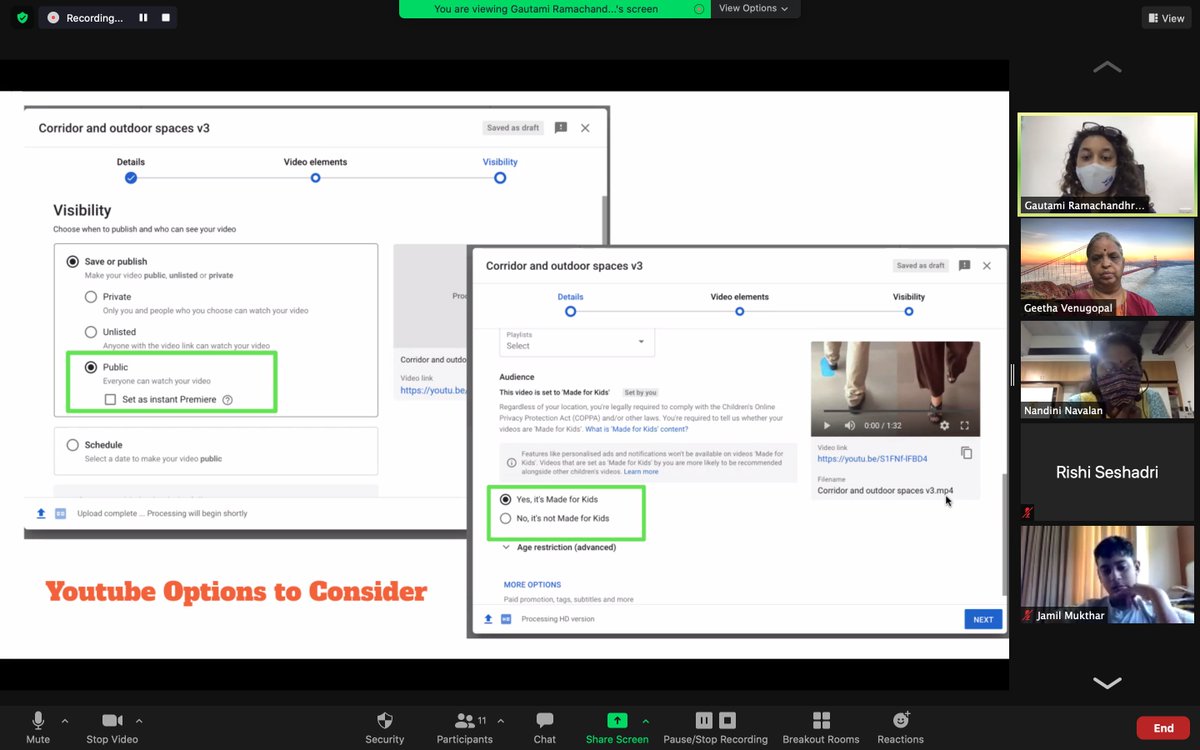Select Jamil Mukthar's video tile

pos(1107,575)
